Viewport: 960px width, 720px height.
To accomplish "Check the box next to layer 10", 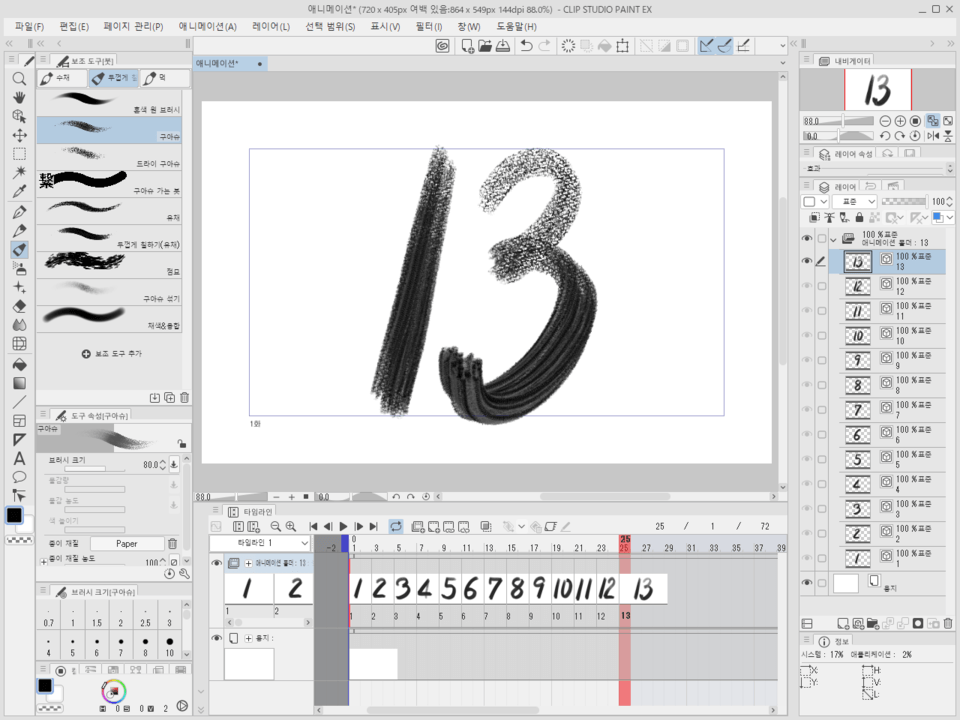I will point(822,336).
